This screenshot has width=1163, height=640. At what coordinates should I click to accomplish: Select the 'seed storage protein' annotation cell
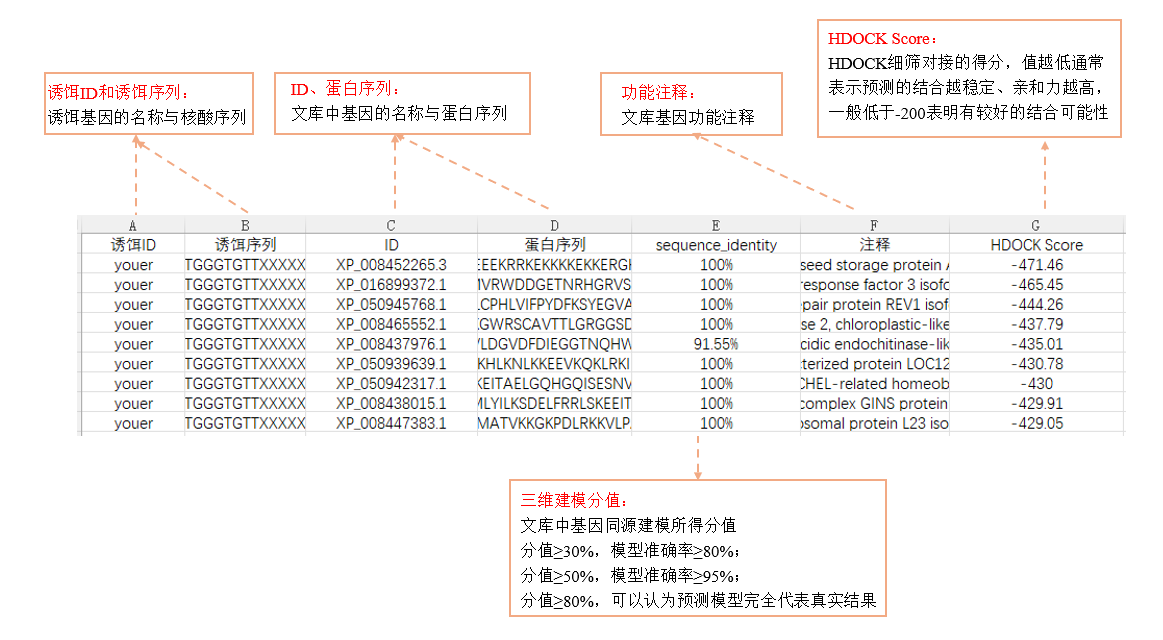click(x=874, y=265)
